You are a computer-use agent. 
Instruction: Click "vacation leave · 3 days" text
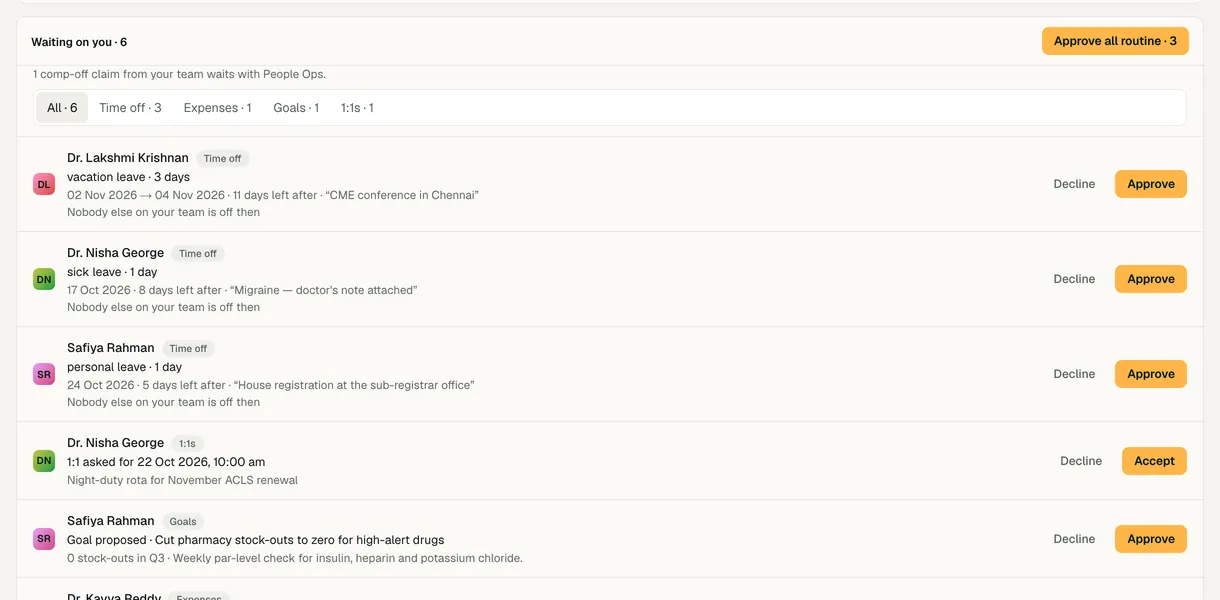pyautogui.click(x=128, y=177)
